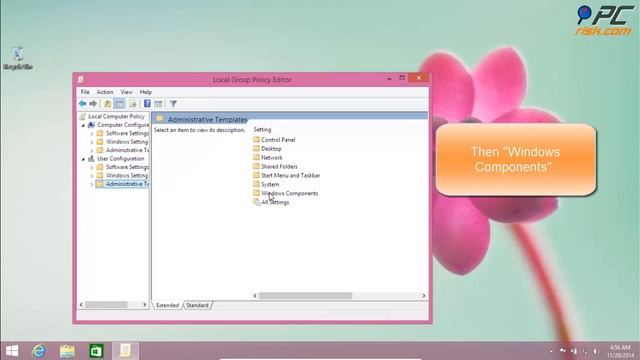Open the File menu
Image resolution: width=640 pixels, height=360 pixels.
85,92
